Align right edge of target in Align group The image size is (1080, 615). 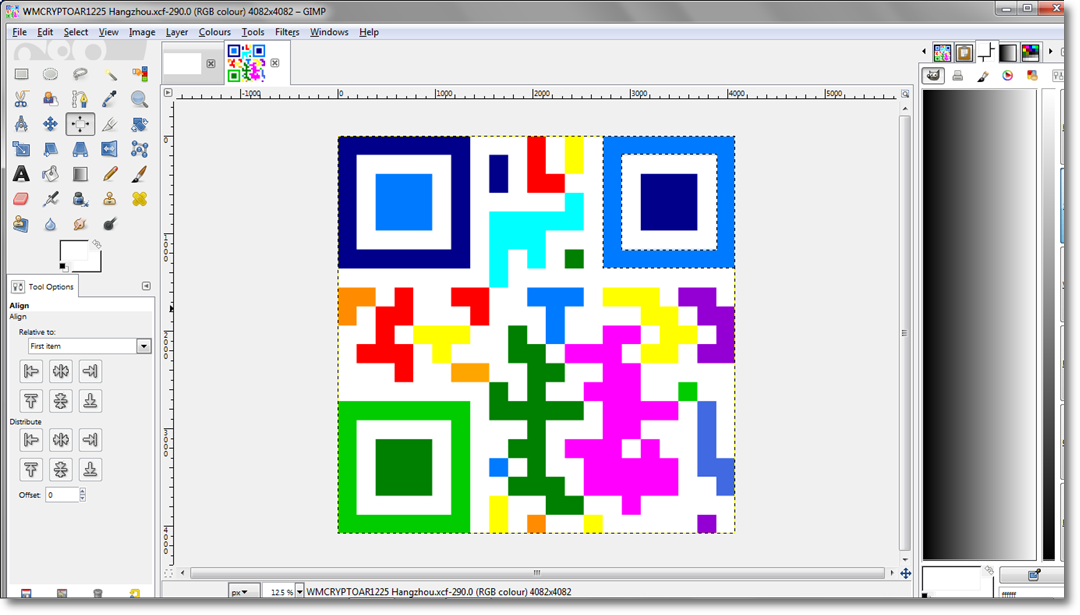pos(90,371)
